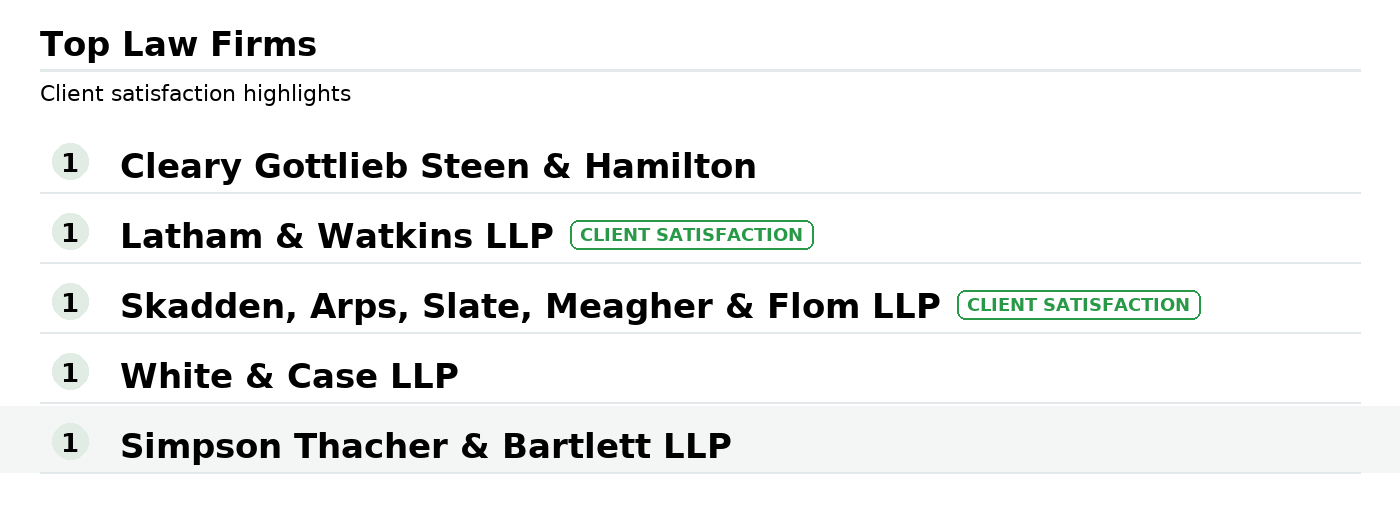
Task: Select the rank badge next to Simpson Thacher
Action: 70,442
